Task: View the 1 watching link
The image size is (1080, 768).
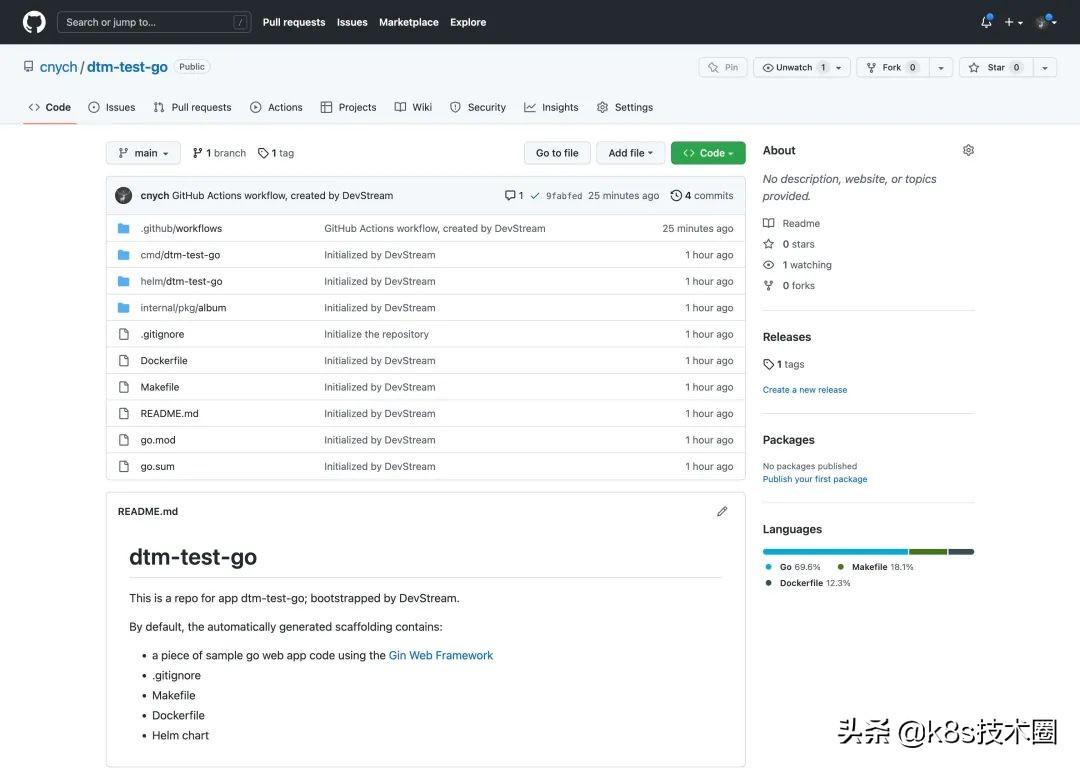Action: point(797,264)
